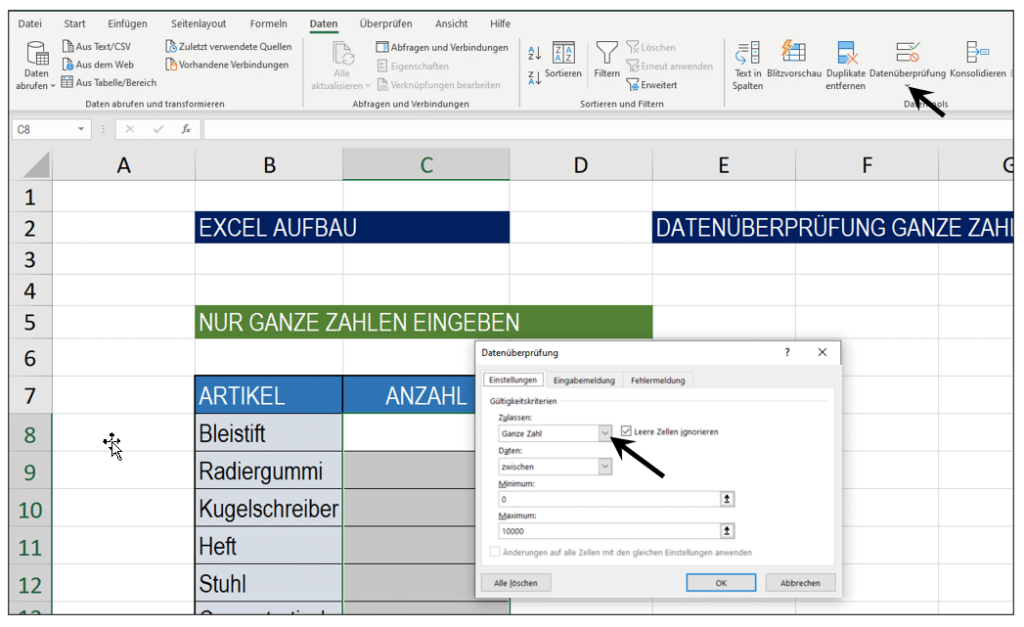Image resolution: width=1024 pixels, height=627 pixels.
Task: Run Blitzvorschau from the ribbon
Action: point(794,60)
